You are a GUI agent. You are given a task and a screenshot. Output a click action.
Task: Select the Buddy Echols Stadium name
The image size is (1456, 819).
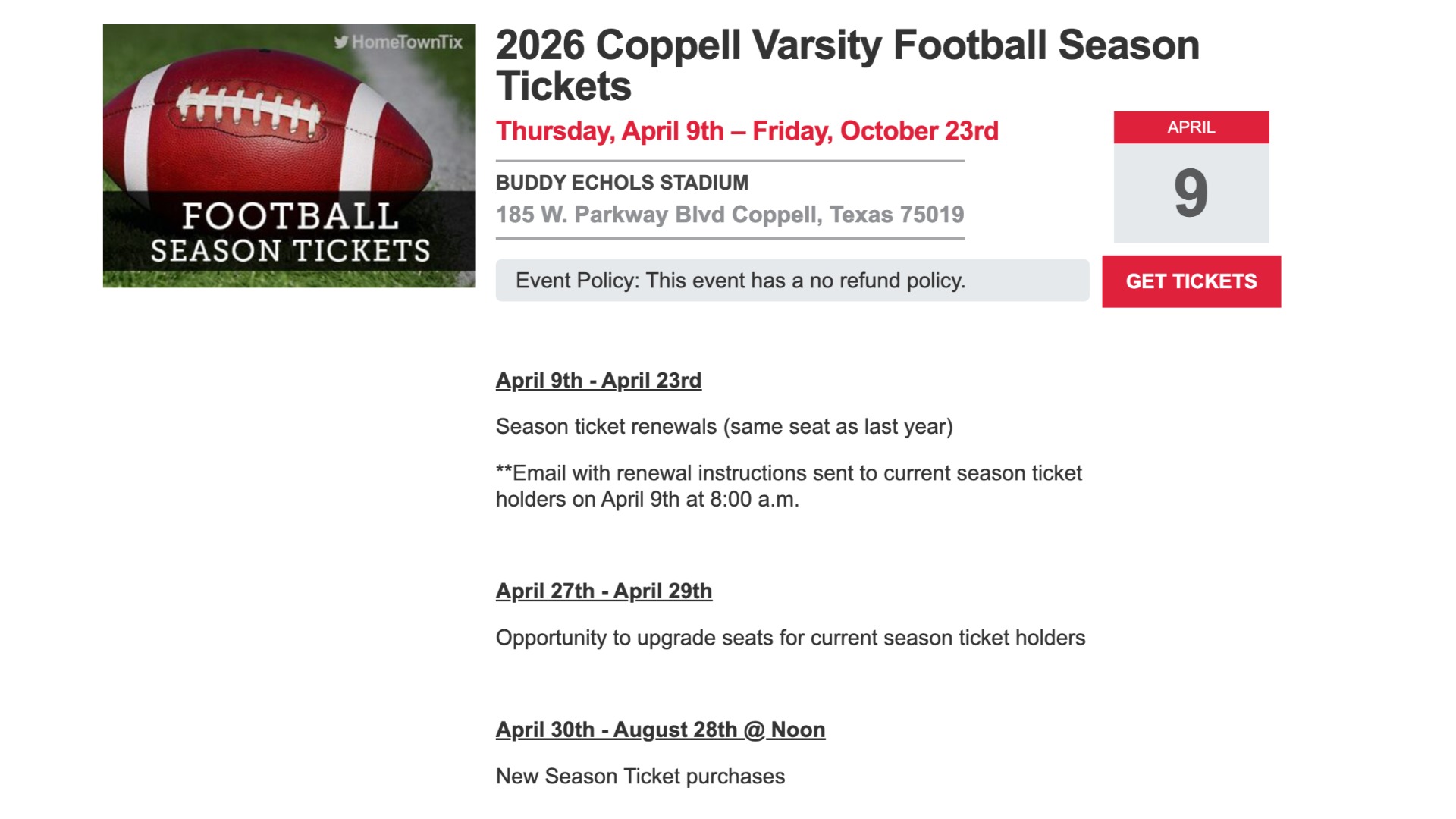tap(622, 182)
